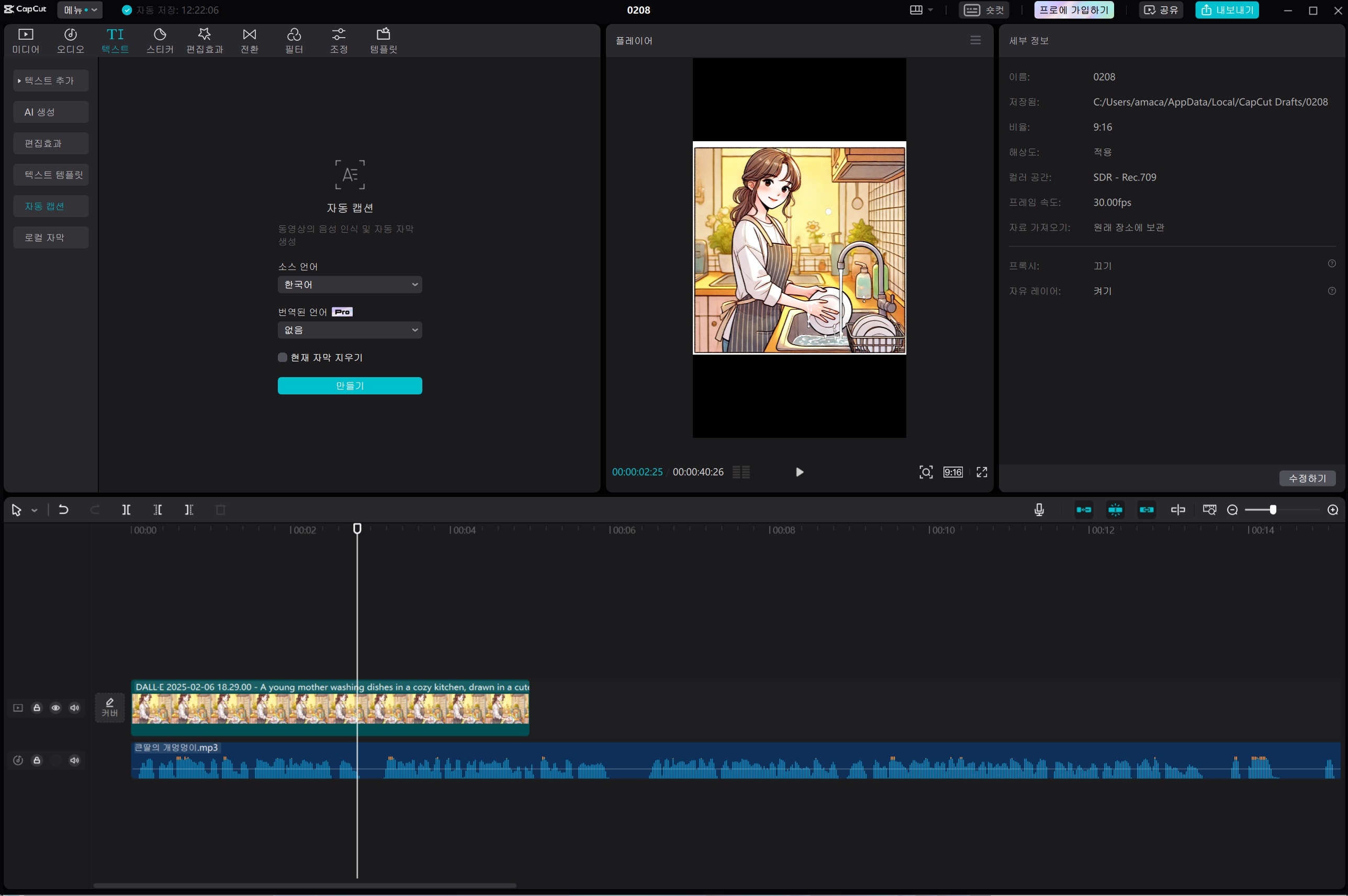Delete left of playhead with trim-left tool

pyautogui.click(x=158, y=509)
